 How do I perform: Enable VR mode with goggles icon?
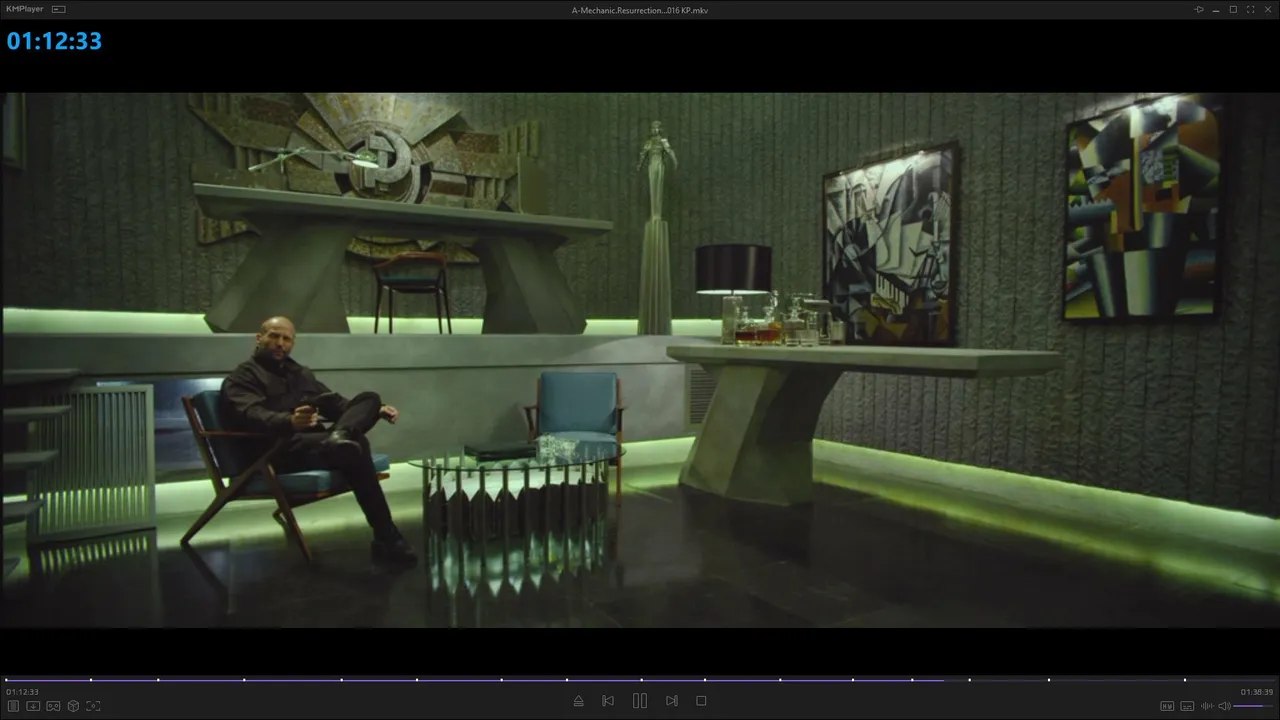click(x=53, y=706)
